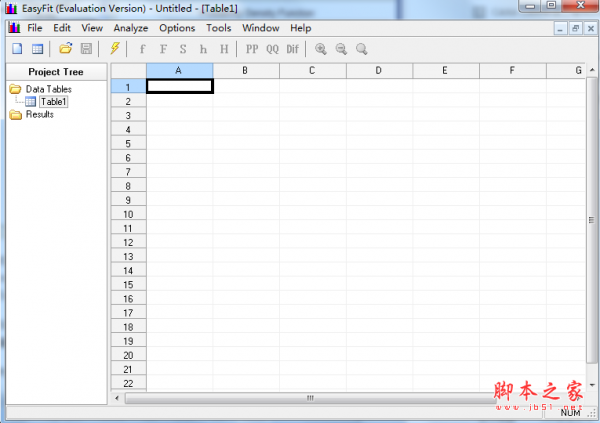Click the Table1 grid icon in tree
Screen dimensions: 600x423
pyautogui.click(x=31, y=102)
